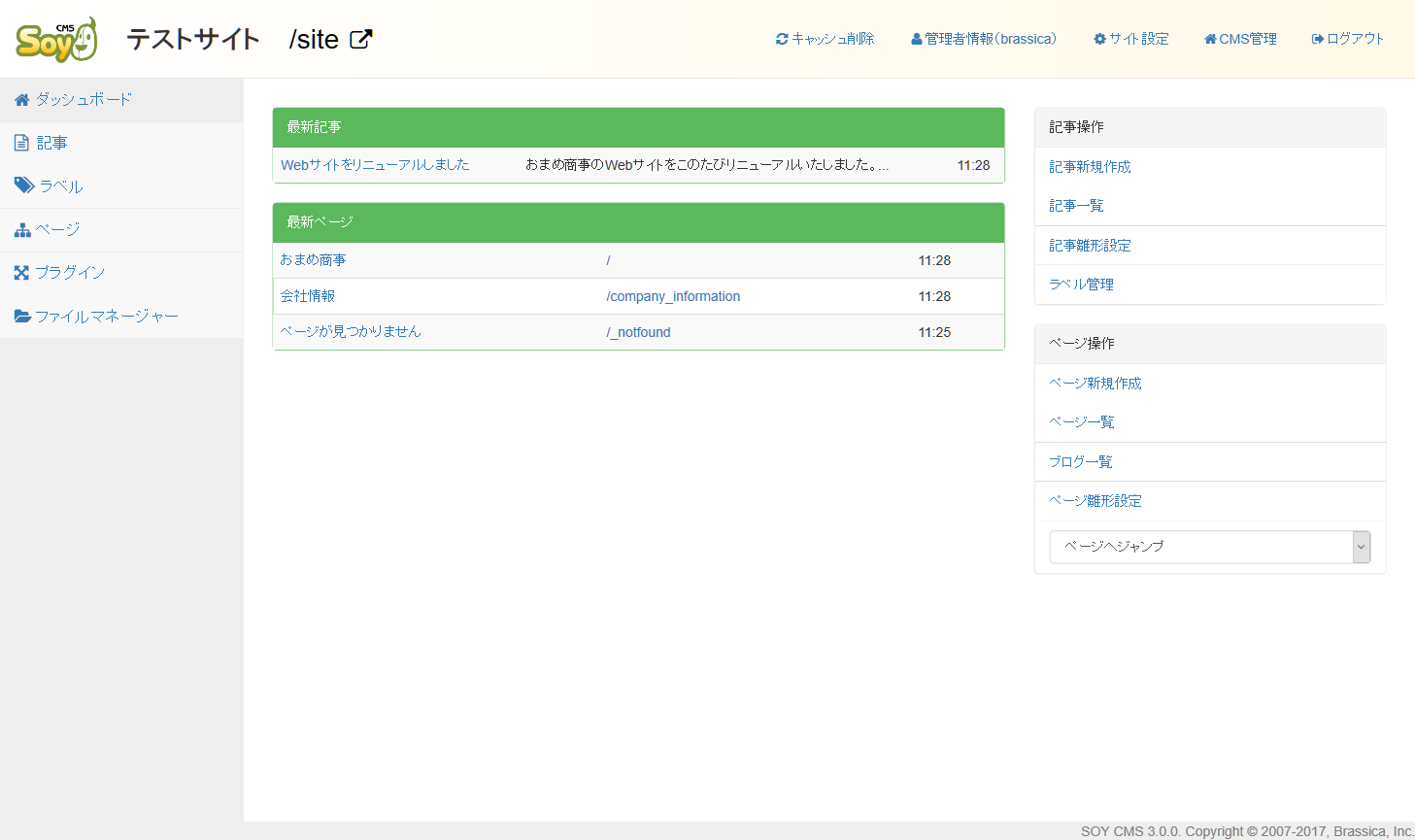Click the dashboard home icon in sidebar
The width and height of the screenshot is (1415, 840).
(22, 100)
